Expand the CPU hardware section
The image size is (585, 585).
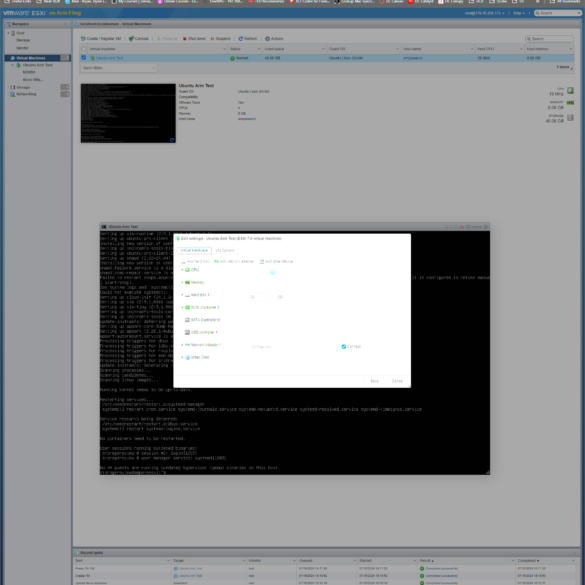pyautogui.click(x=182, y=270)
